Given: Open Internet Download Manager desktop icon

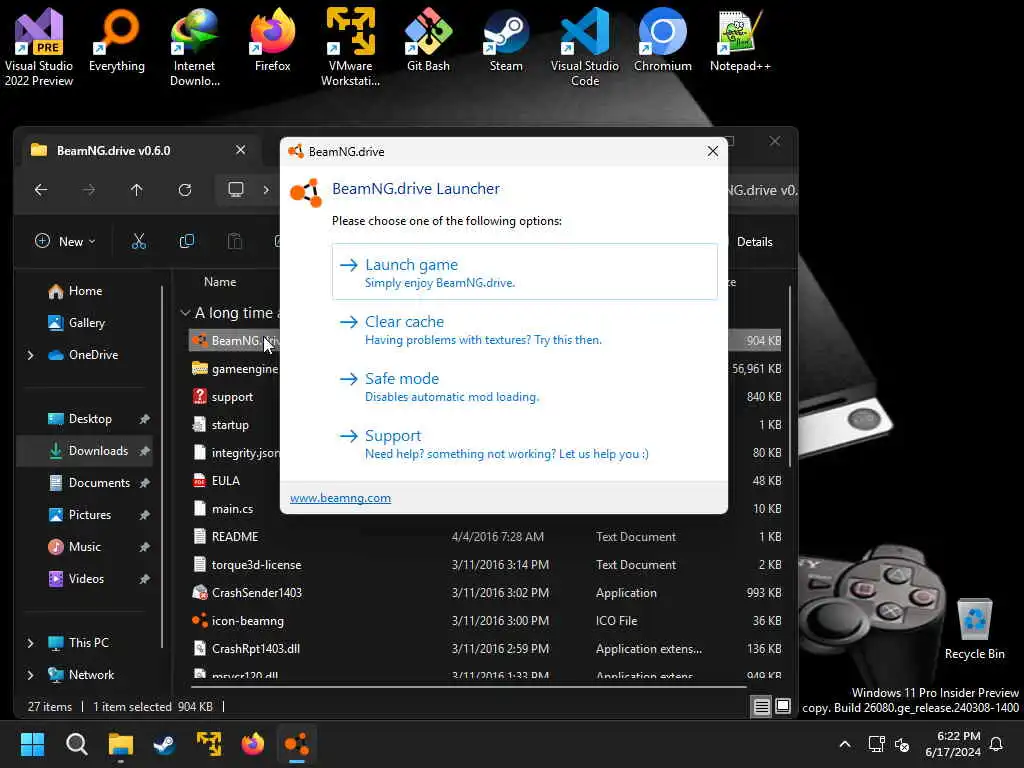Looking at the screenshot, I should (x=195, y=47).
